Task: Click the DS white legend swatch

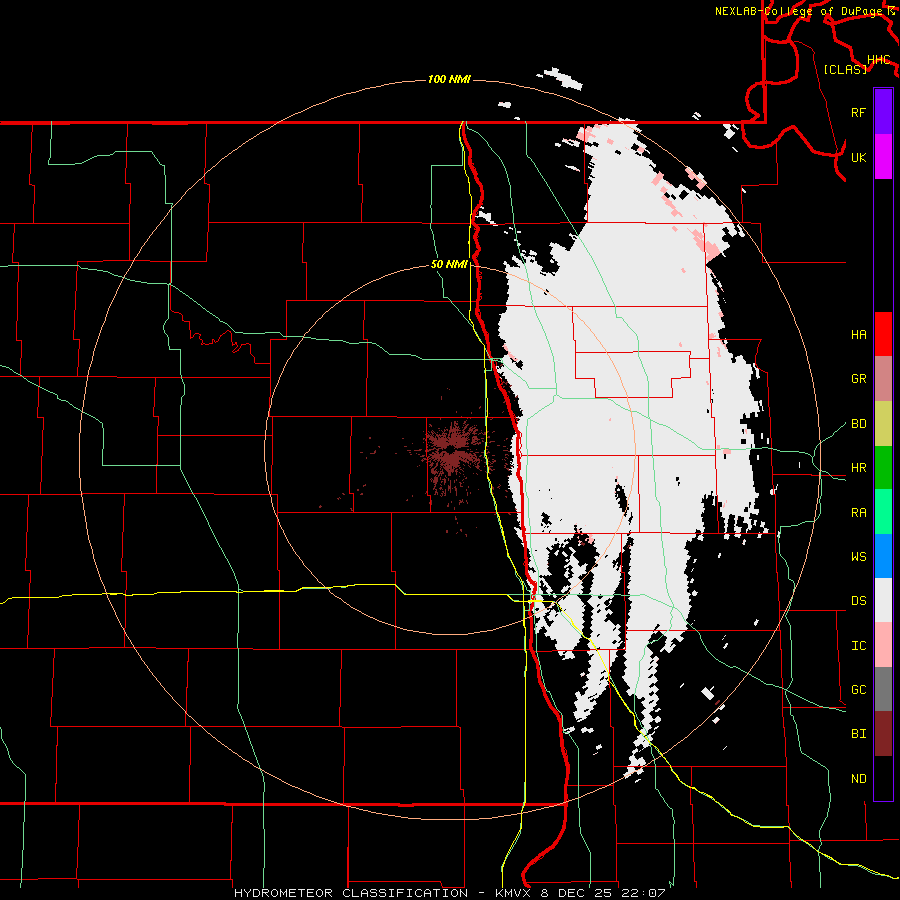Action: tap(883, 600)
